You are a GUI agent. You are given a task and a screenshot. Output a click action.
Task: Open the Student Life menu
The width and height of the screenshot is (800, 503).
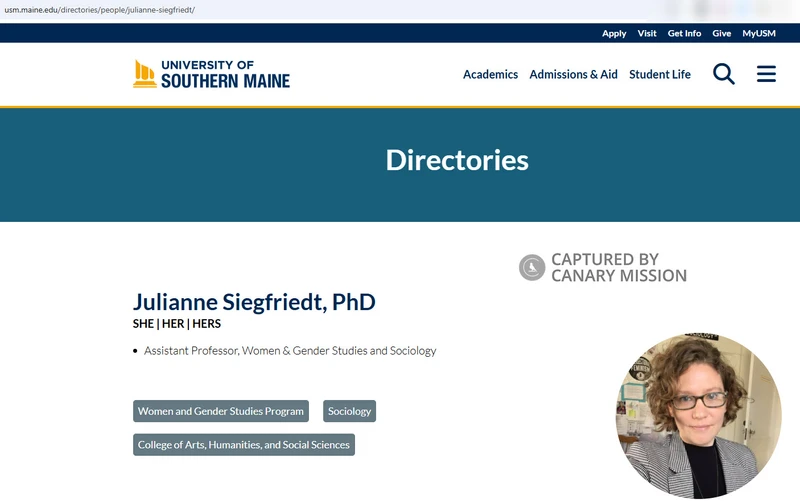click(x=660, y=74)
